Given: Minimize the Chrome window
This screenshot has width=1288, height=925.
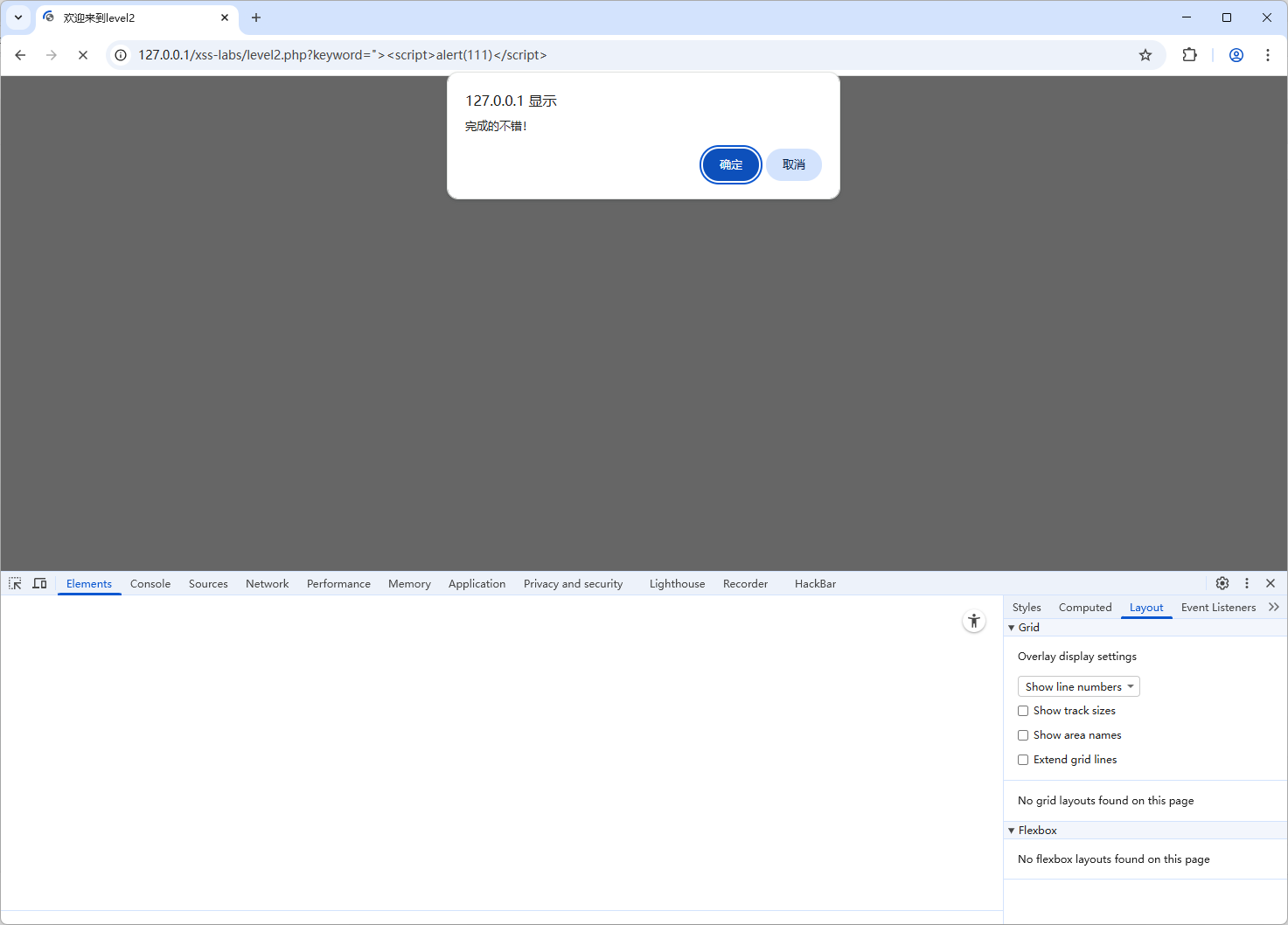Looking at the screenshot, I should pos(1187,17).
